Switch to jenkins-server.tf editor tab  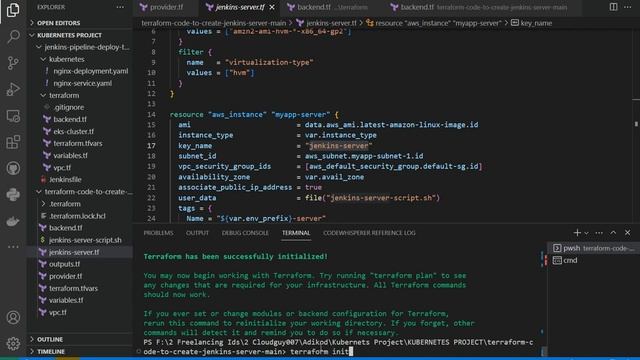[x=240, y=7]
